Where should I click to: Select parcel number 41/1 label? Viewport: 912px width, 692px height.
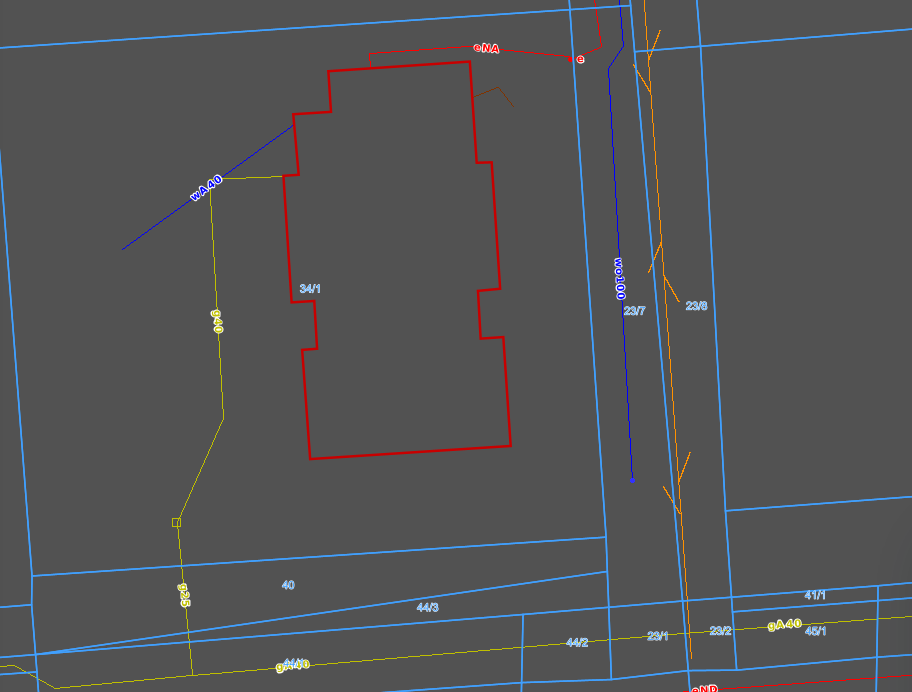pos(815,595)
